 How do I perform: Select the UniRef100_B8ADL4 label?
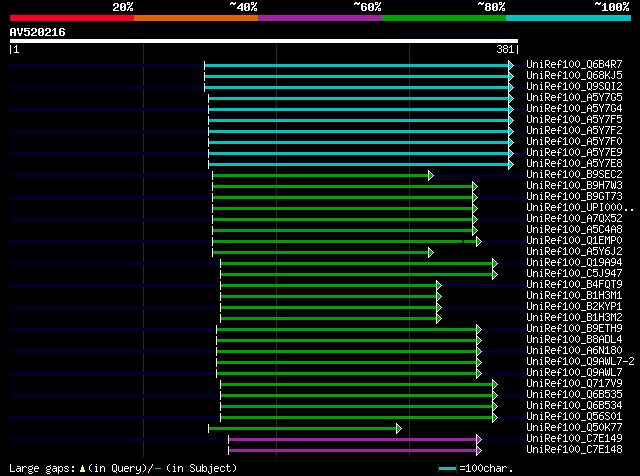574,340
